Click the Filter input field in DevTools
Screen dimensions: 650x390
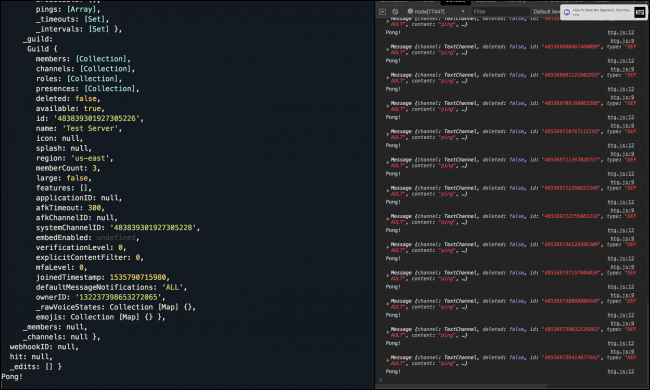tap(500, 12)
